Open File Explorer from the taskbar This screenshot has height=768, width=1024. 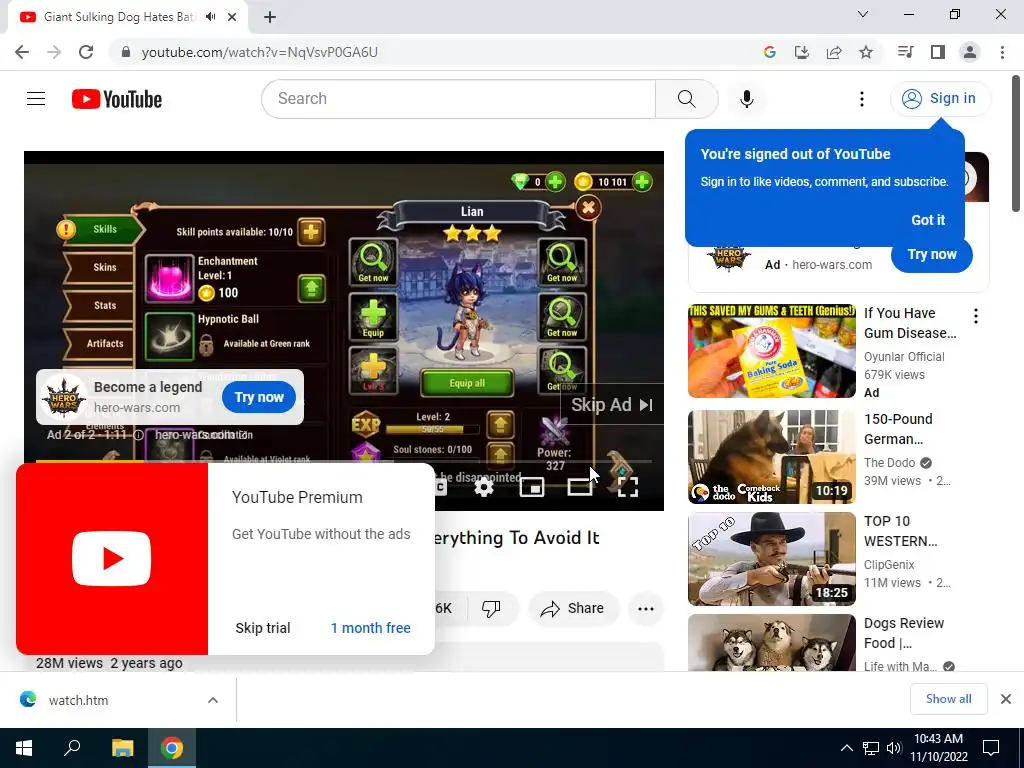(122, 748)
